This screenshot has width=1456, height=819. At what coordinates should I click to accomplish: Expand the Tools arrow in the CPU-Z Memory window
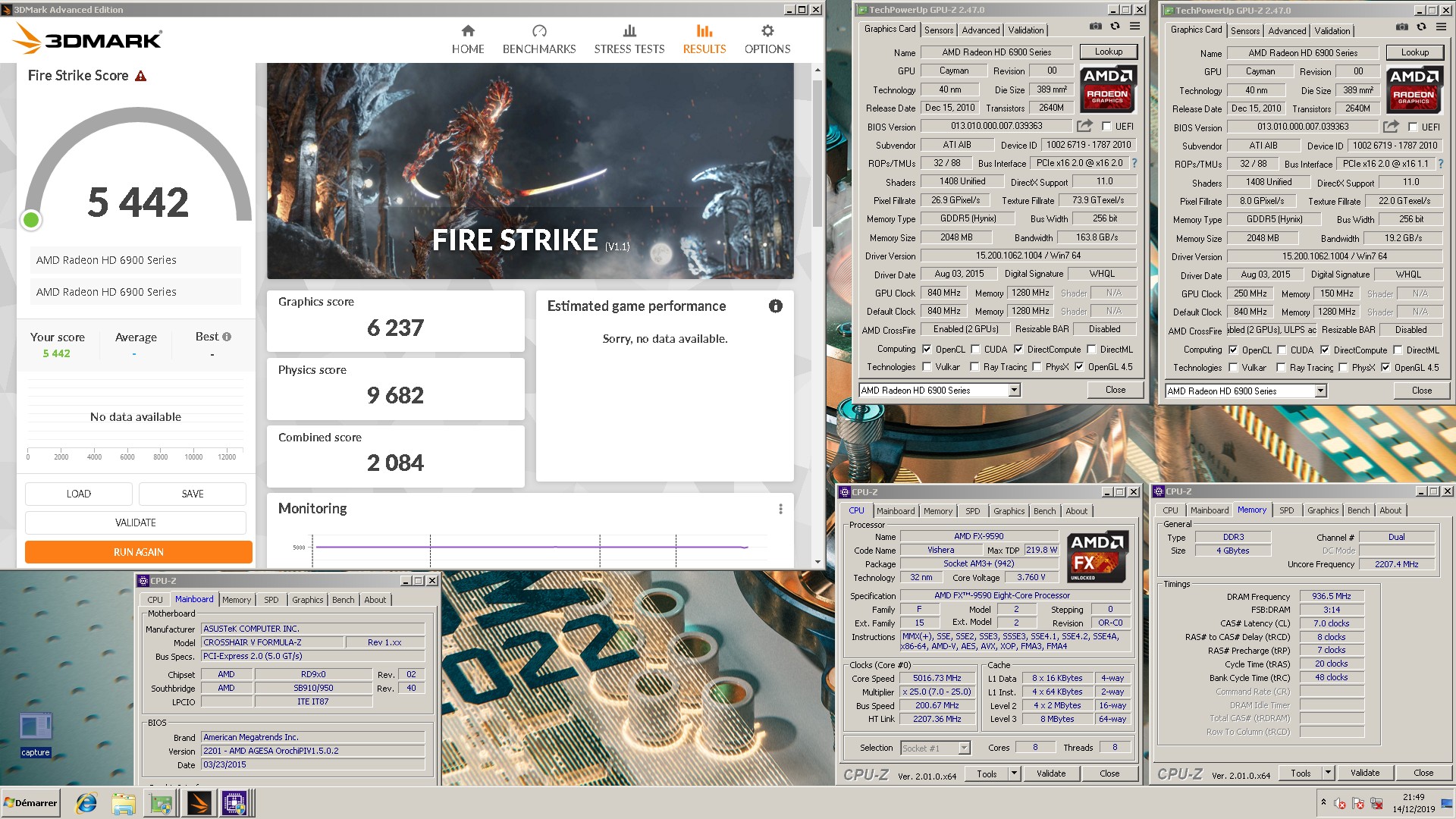point(1328,773)
